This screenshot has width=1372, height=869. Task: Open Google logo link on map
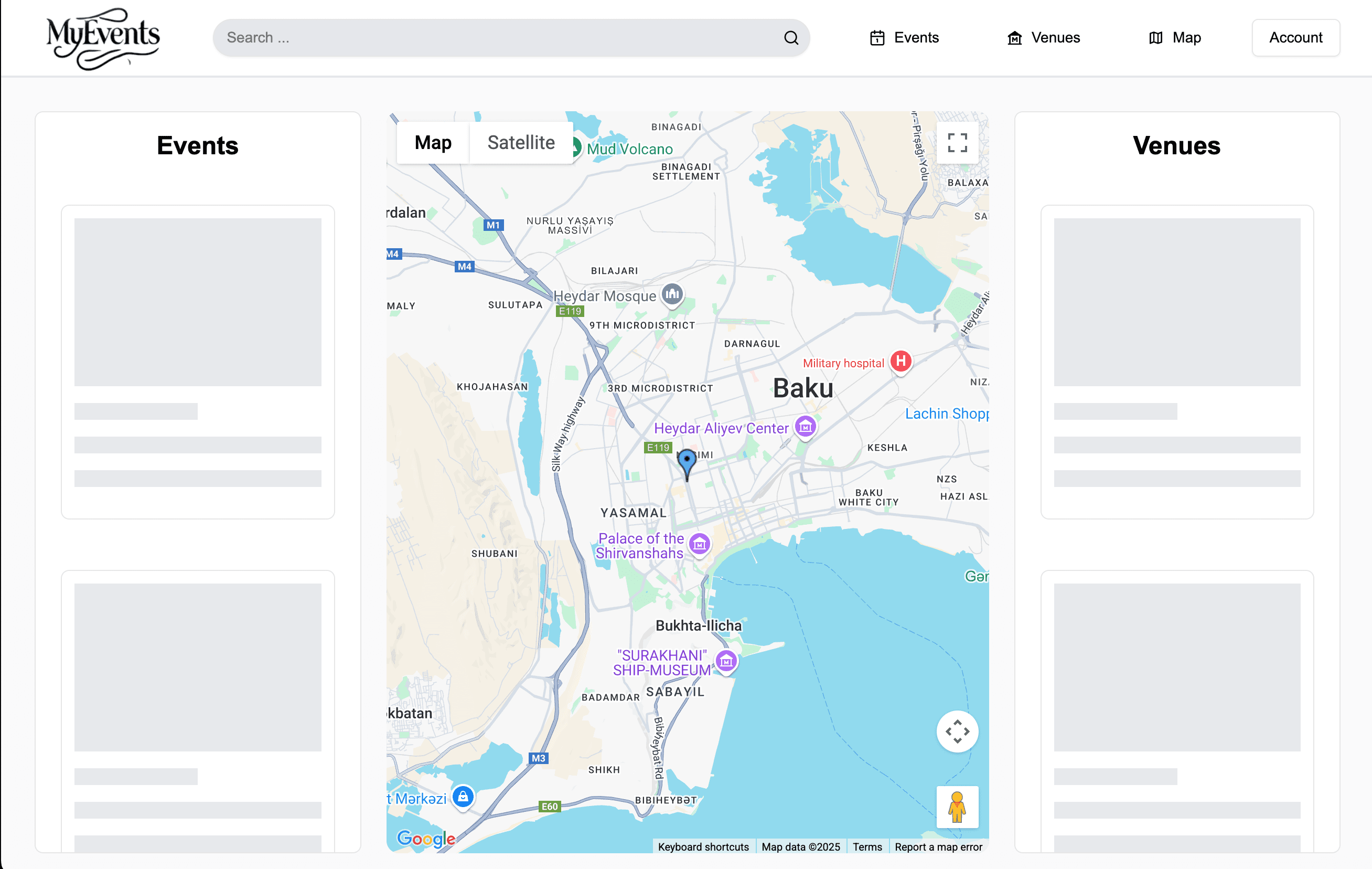point(426,838)
